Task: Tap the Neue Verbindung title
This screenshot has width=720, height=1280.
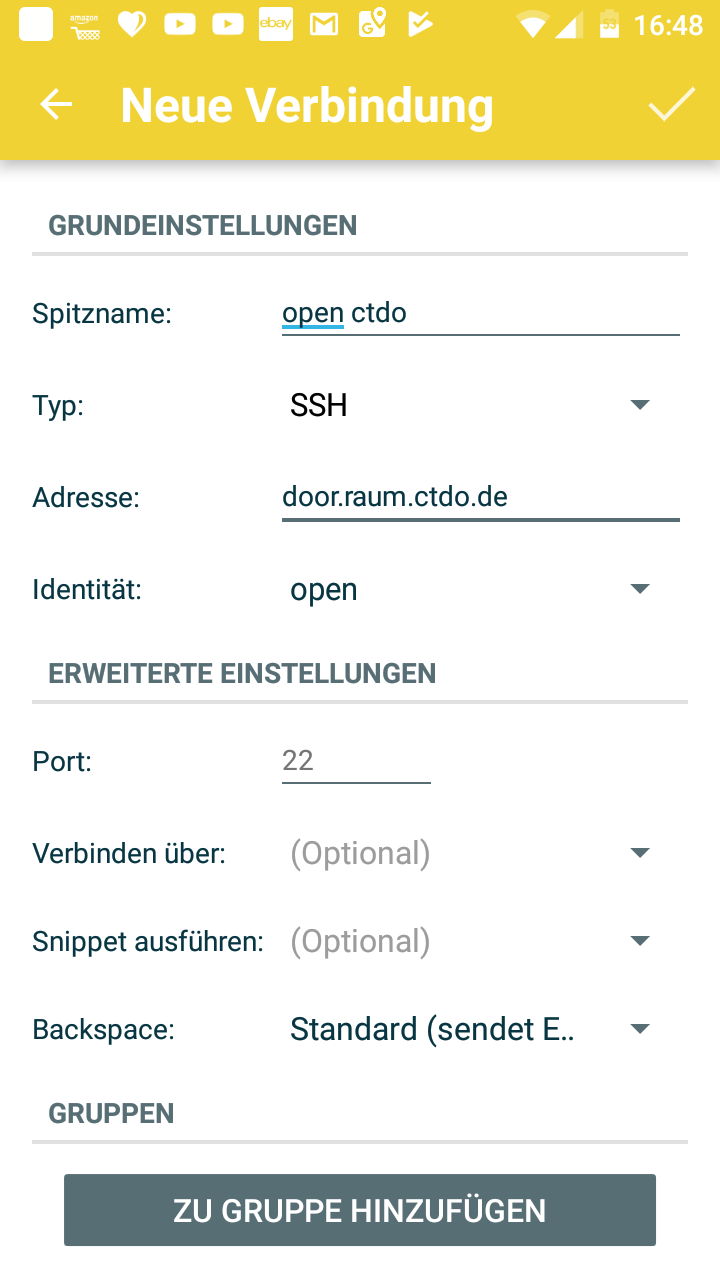Action: click(x=307, y=105)
